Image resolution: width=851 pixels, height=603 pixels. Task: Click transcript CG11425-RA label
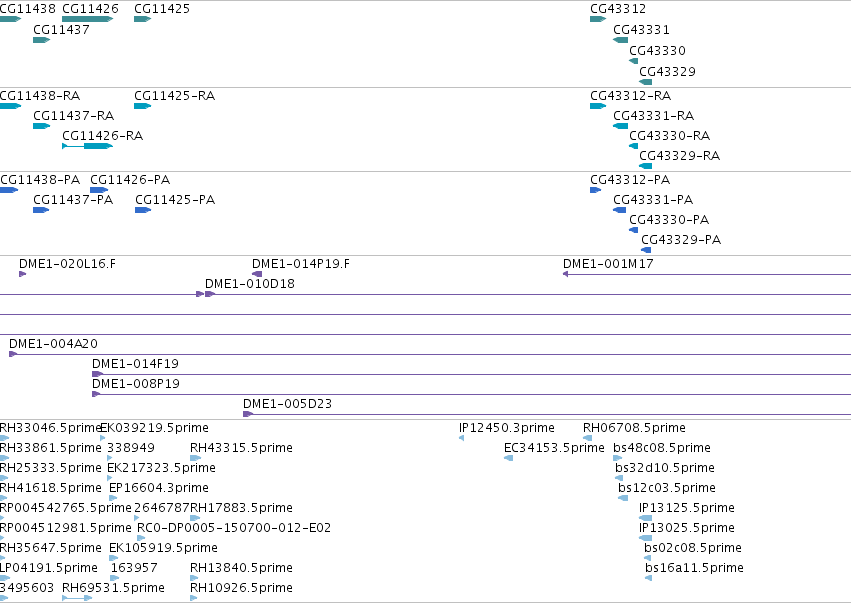(174, 96)
